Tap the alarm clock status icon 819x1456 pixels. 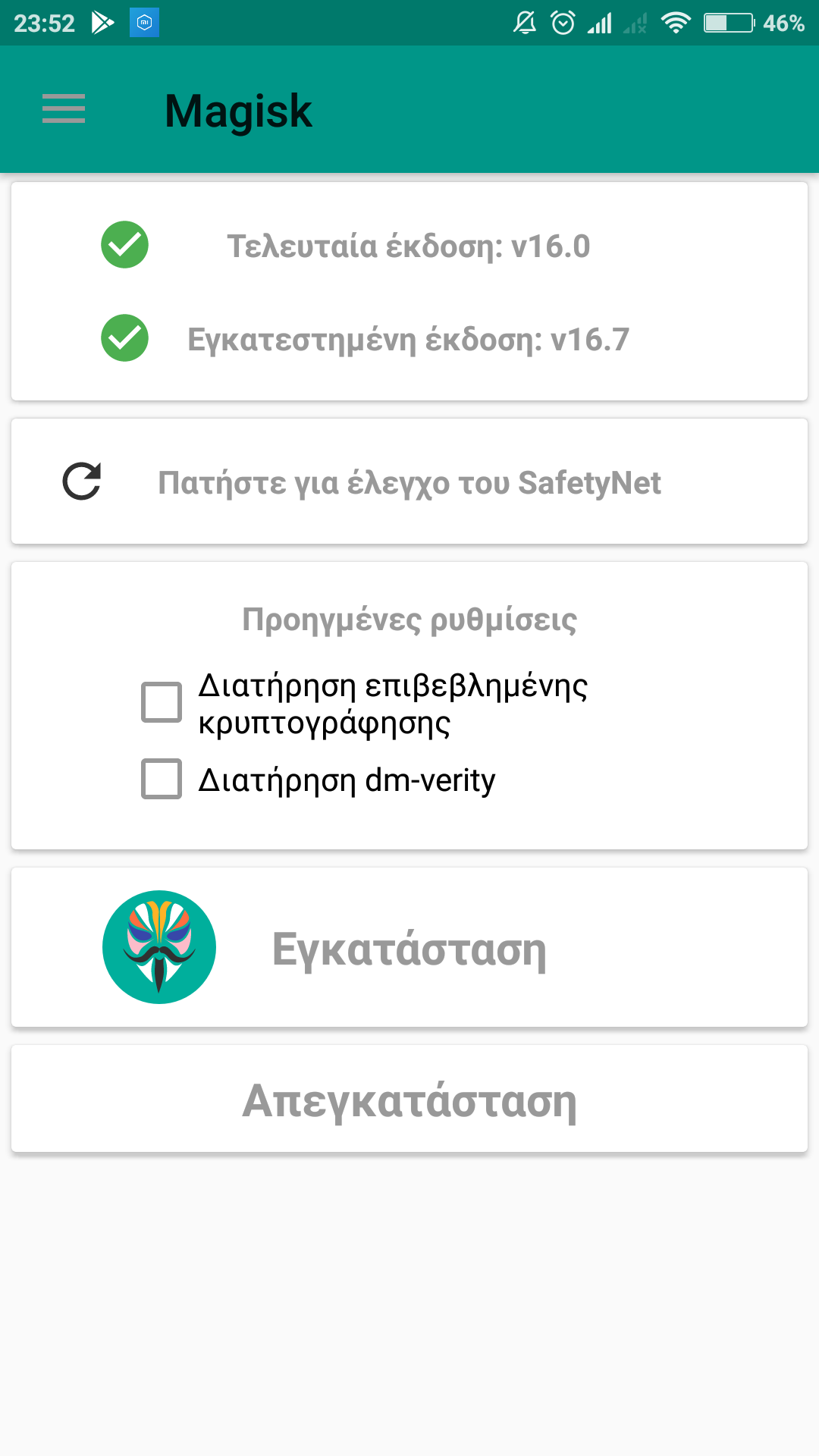tap(563, 23)
